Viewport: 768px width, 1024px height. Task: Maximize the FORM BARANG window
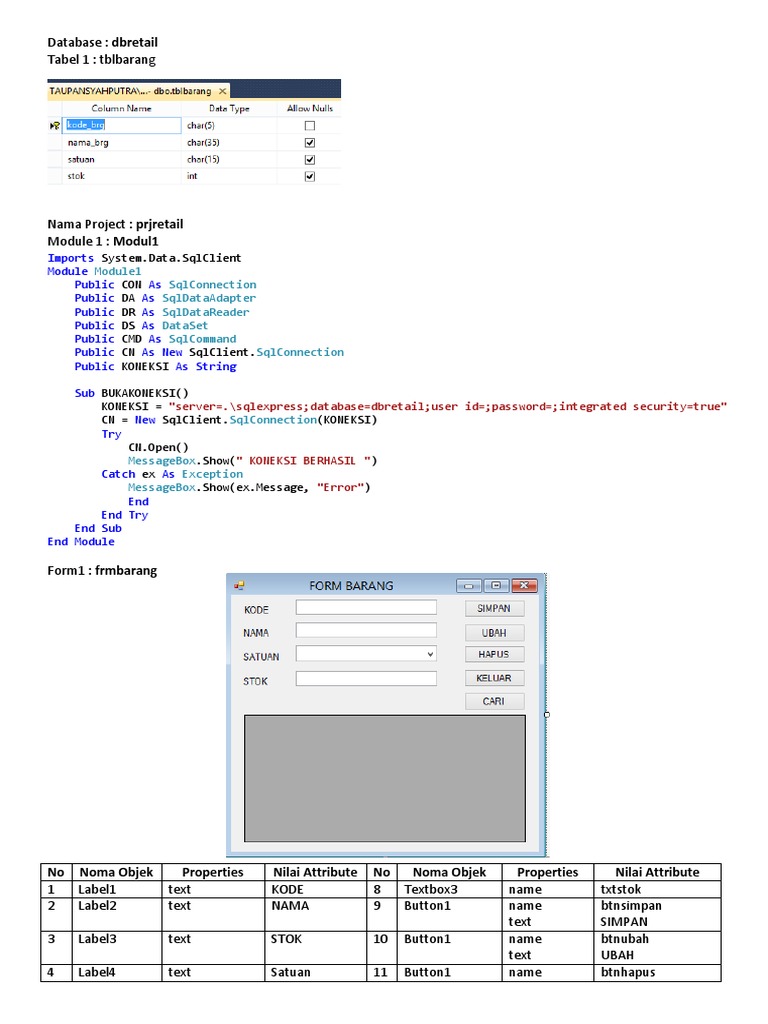pyautogui.click(x=496, y=586)
